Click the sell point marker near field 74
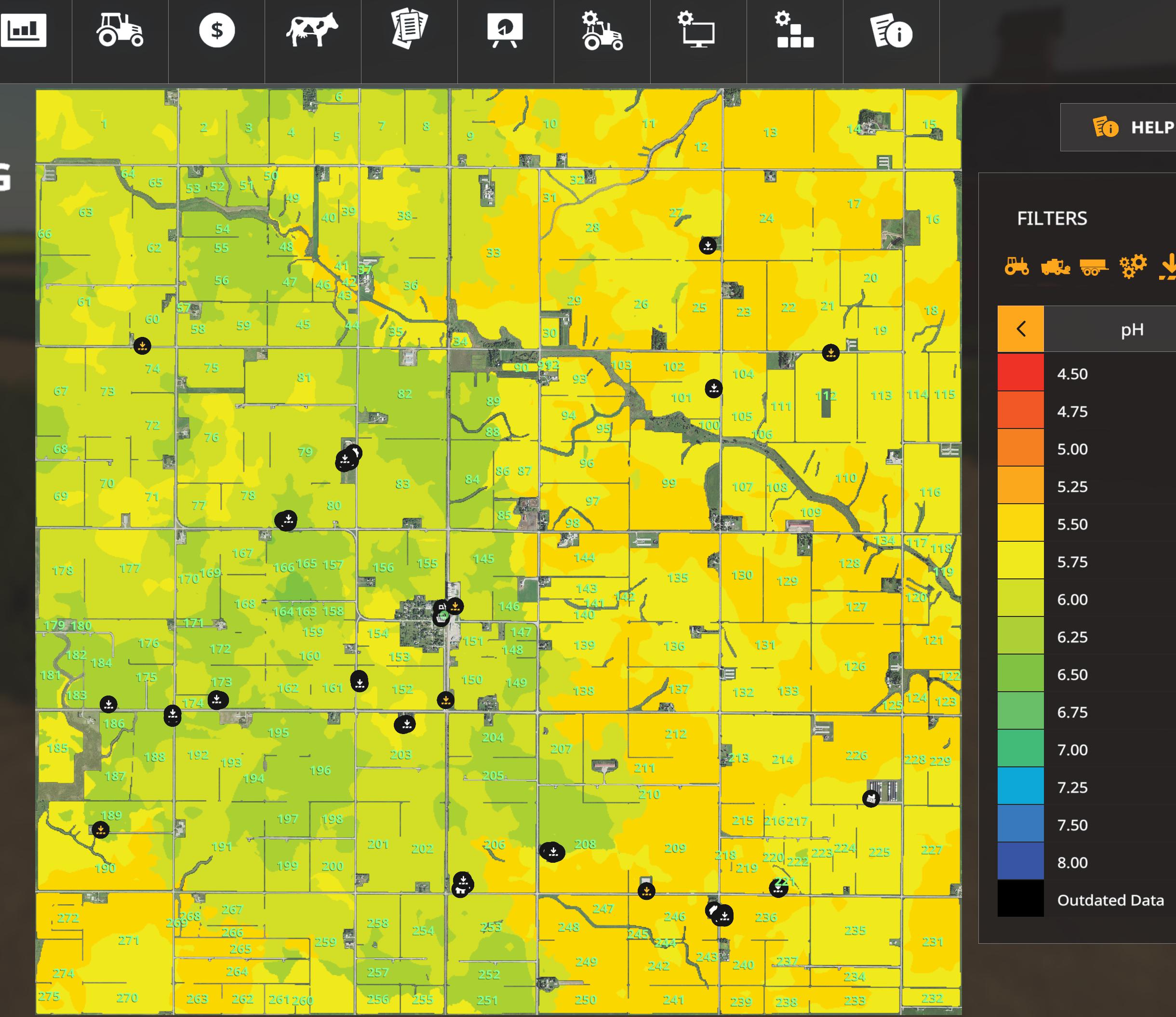 (x=142, y=345)
